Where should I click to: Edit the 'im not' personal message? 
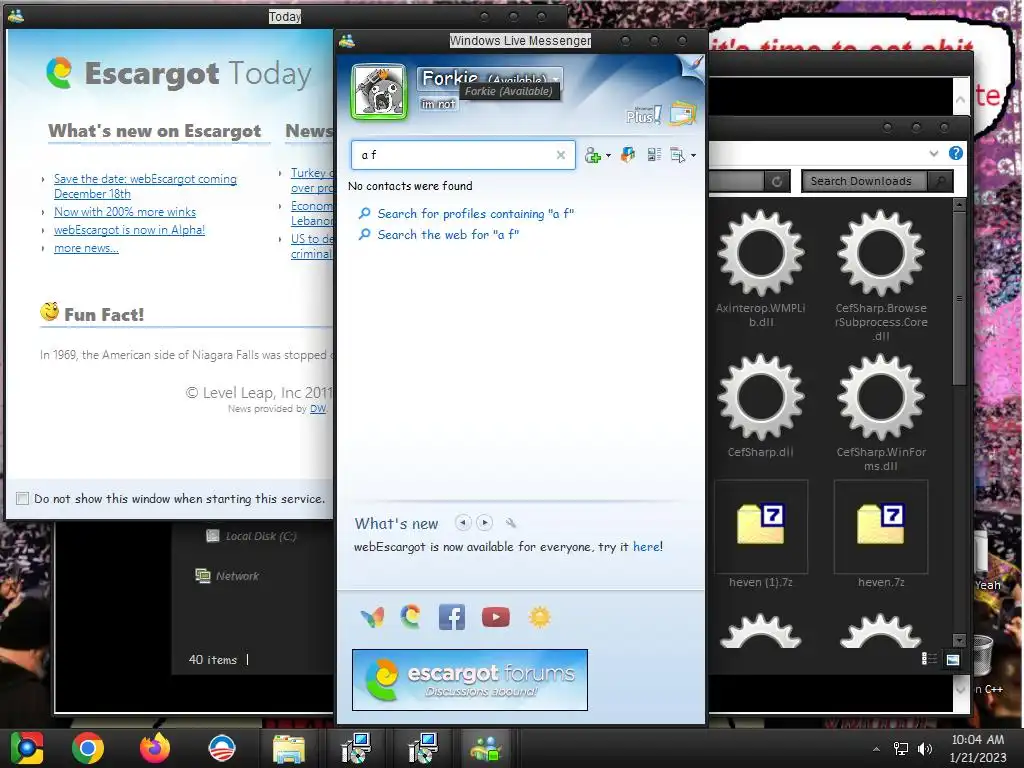click(438, 104)
